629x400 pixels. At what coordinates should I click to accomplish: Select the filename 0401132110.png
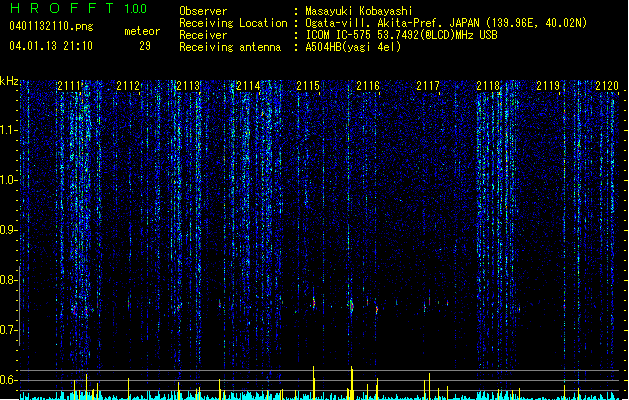(51, 26)
